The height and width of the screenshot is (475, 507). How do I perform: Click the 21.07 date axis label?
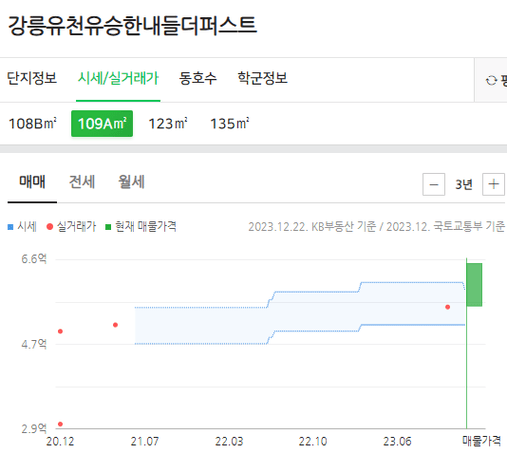(145, 442)
